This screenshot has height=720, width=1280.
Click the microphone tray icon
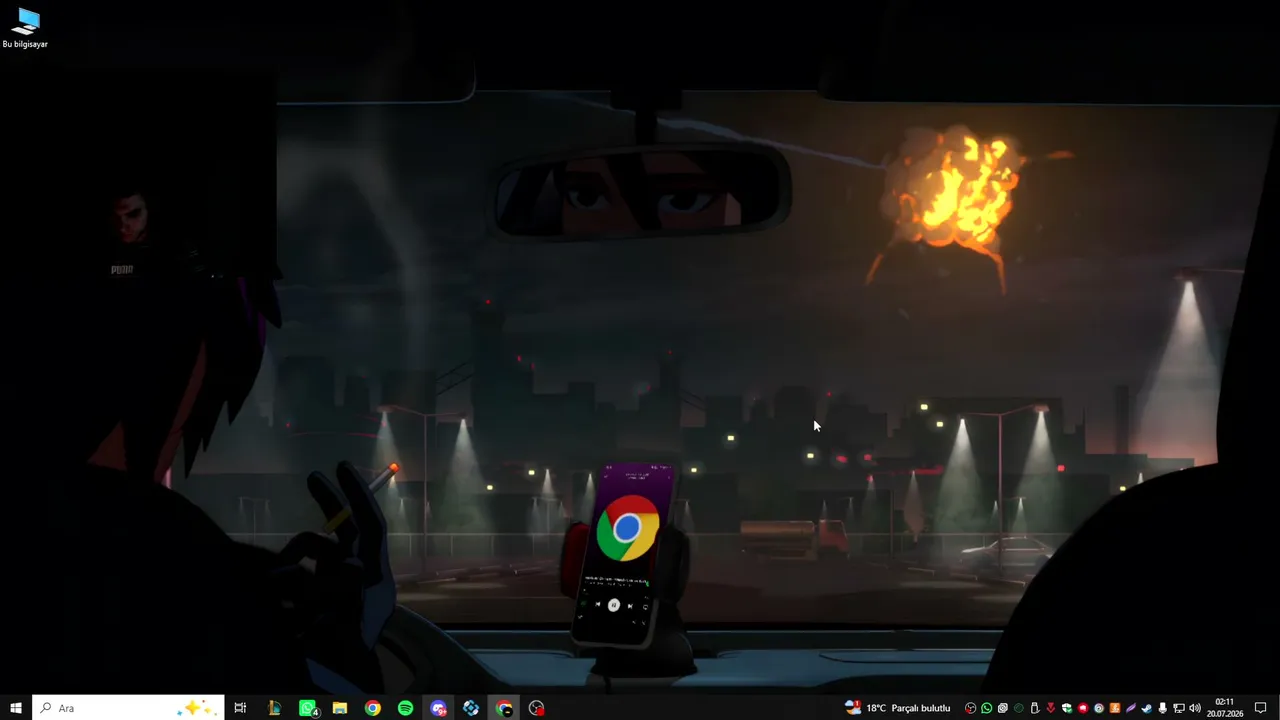pyautogui.click(x=1163, y=708)
